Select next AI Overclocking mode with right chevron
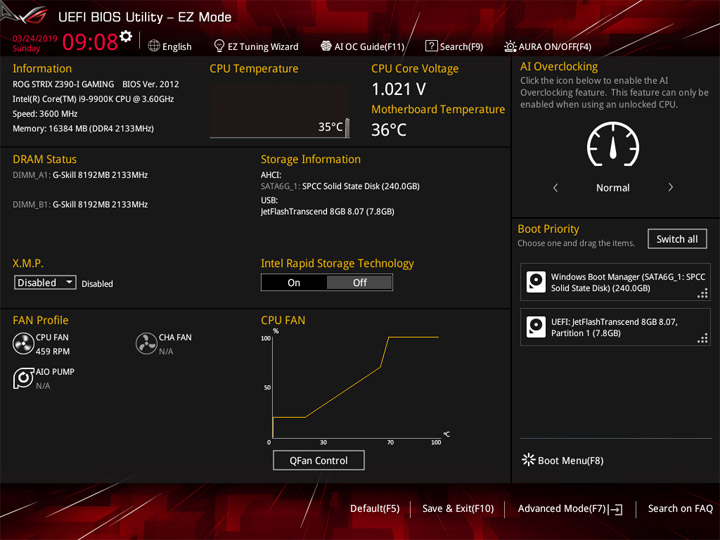 pyautogui.click(x=670, y=187)
